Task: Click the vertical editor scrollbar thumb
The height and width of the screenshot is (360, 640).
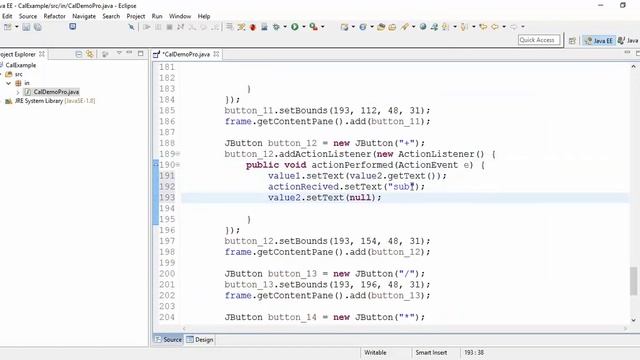Action: 633,281
